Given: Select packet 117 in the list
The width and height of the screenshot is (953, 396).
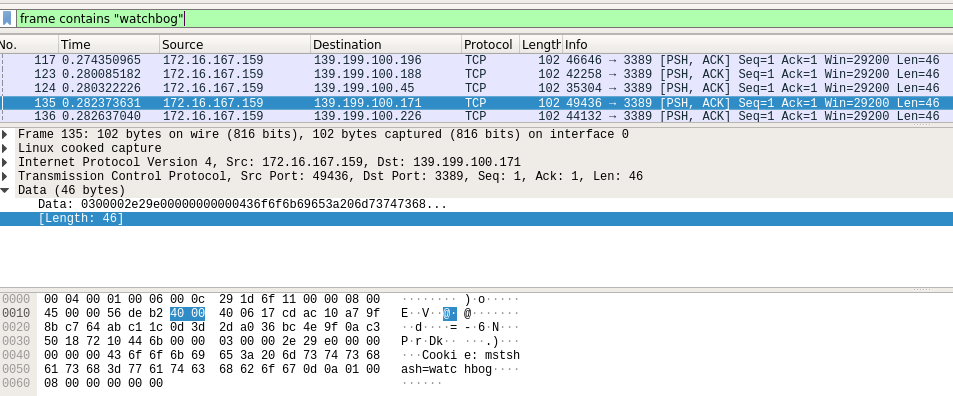Looking at the screenshot, I should [x=476, y=60].
